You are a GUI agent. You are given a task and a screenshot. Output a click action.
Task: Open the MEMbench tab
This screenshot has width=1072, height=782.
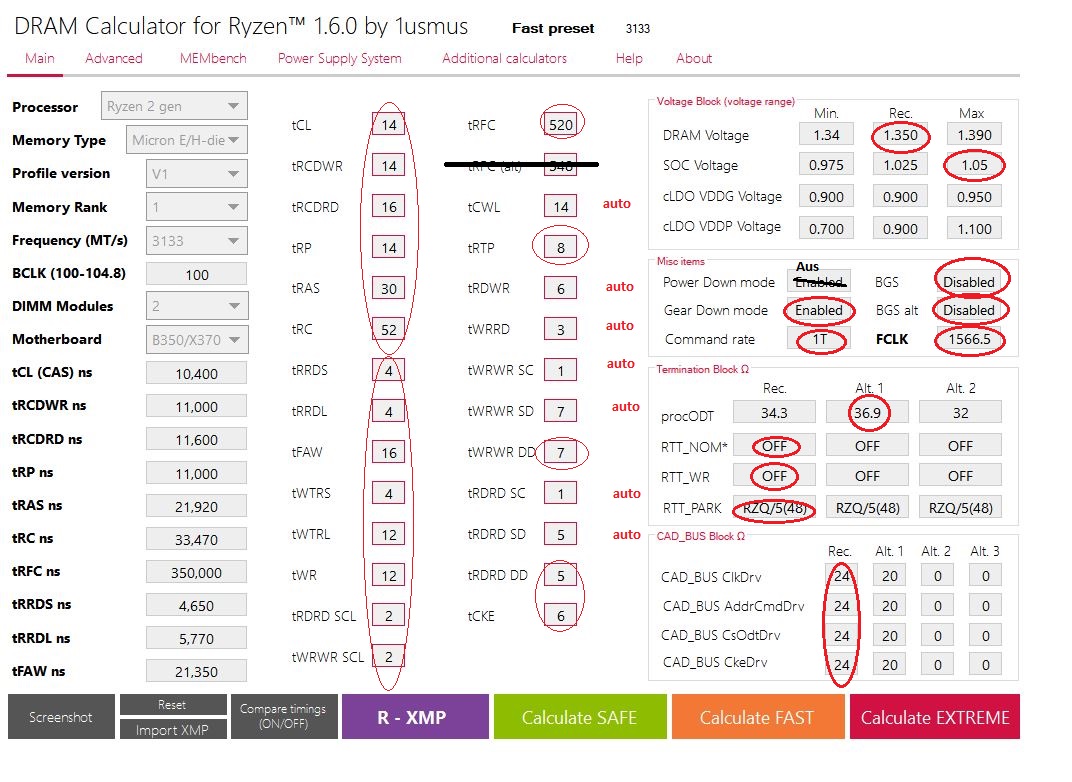tap(213, 59)
